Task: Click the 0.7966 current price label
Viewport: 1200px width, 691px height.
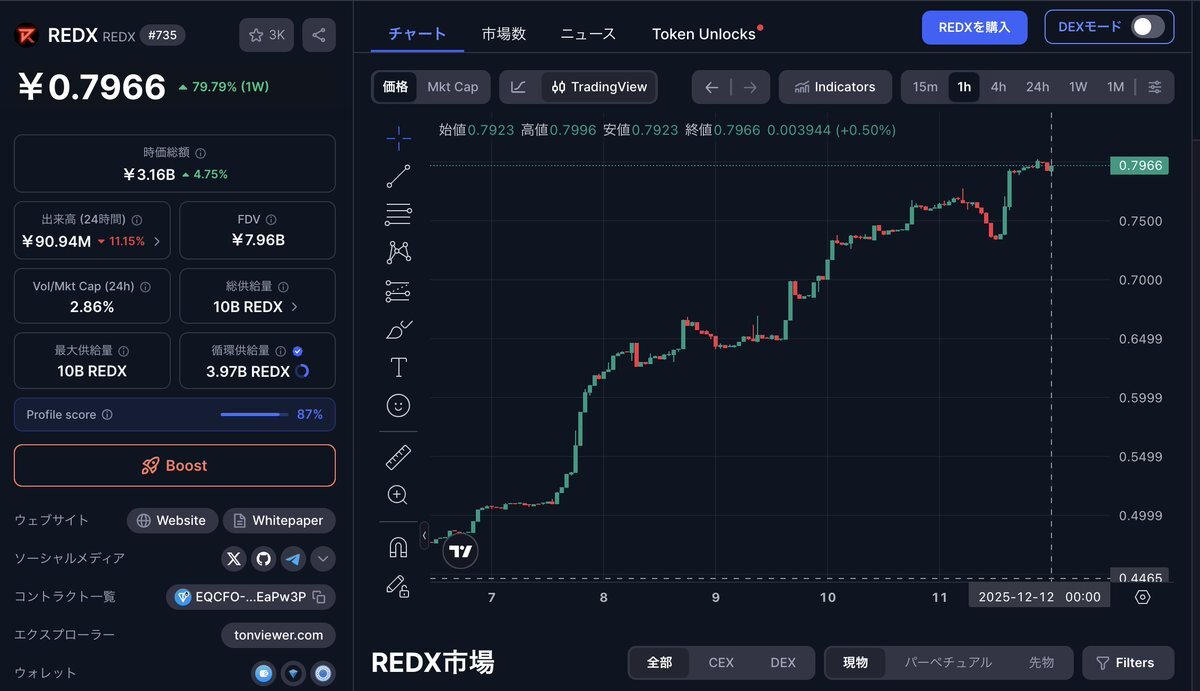Action: (1139, 165)
